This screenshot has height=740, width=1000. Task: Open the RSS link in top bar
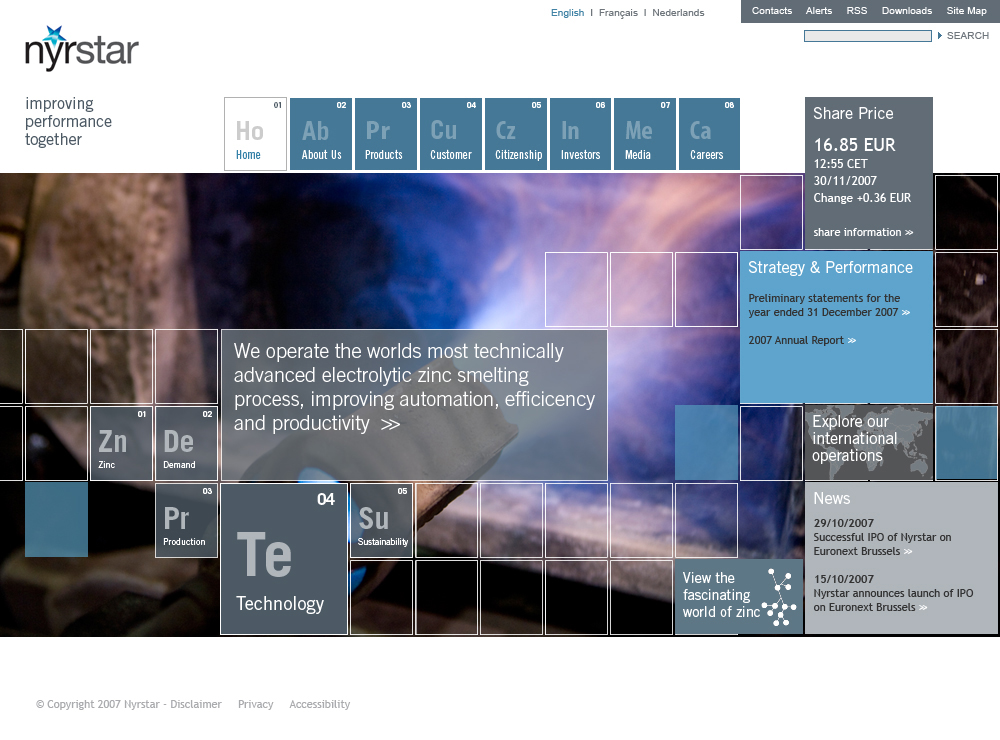coord(857,11)
